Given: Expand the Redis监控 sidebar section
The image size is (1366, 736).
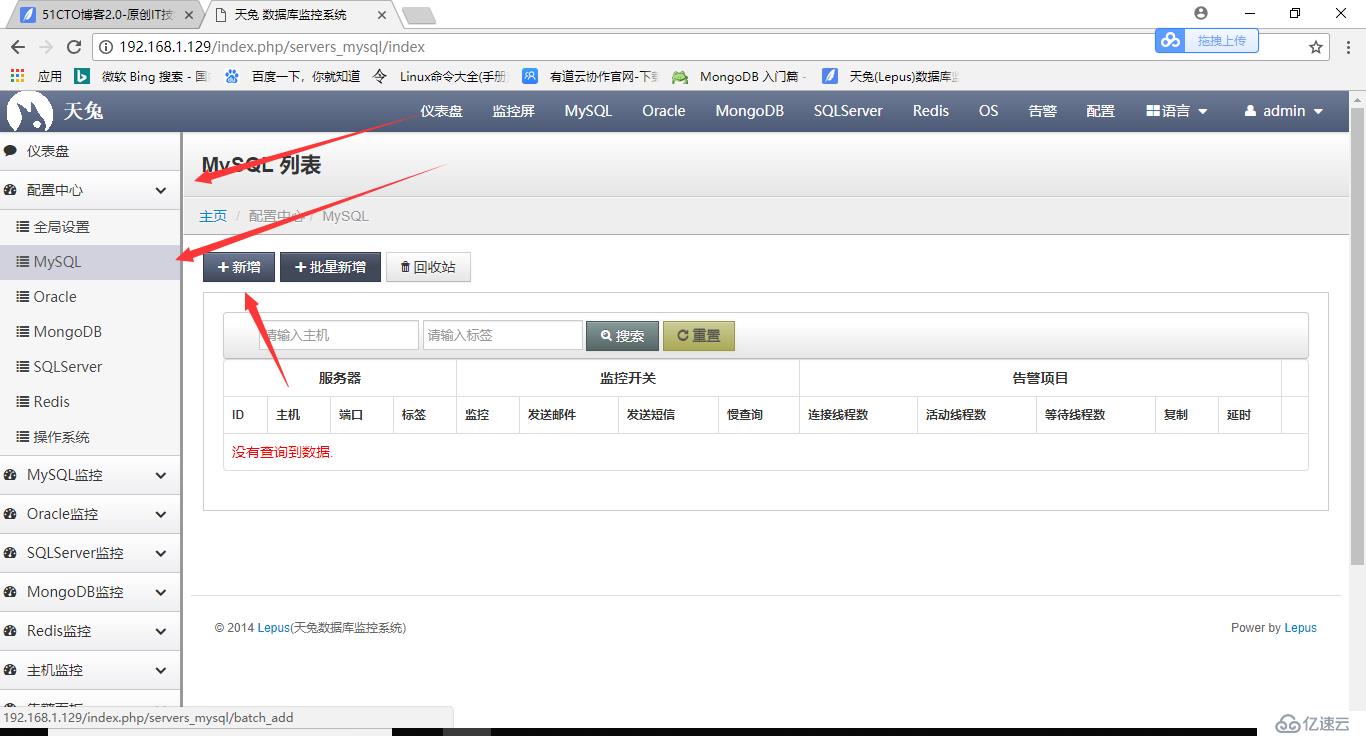Looking at the screenshot, I should 90,631.
